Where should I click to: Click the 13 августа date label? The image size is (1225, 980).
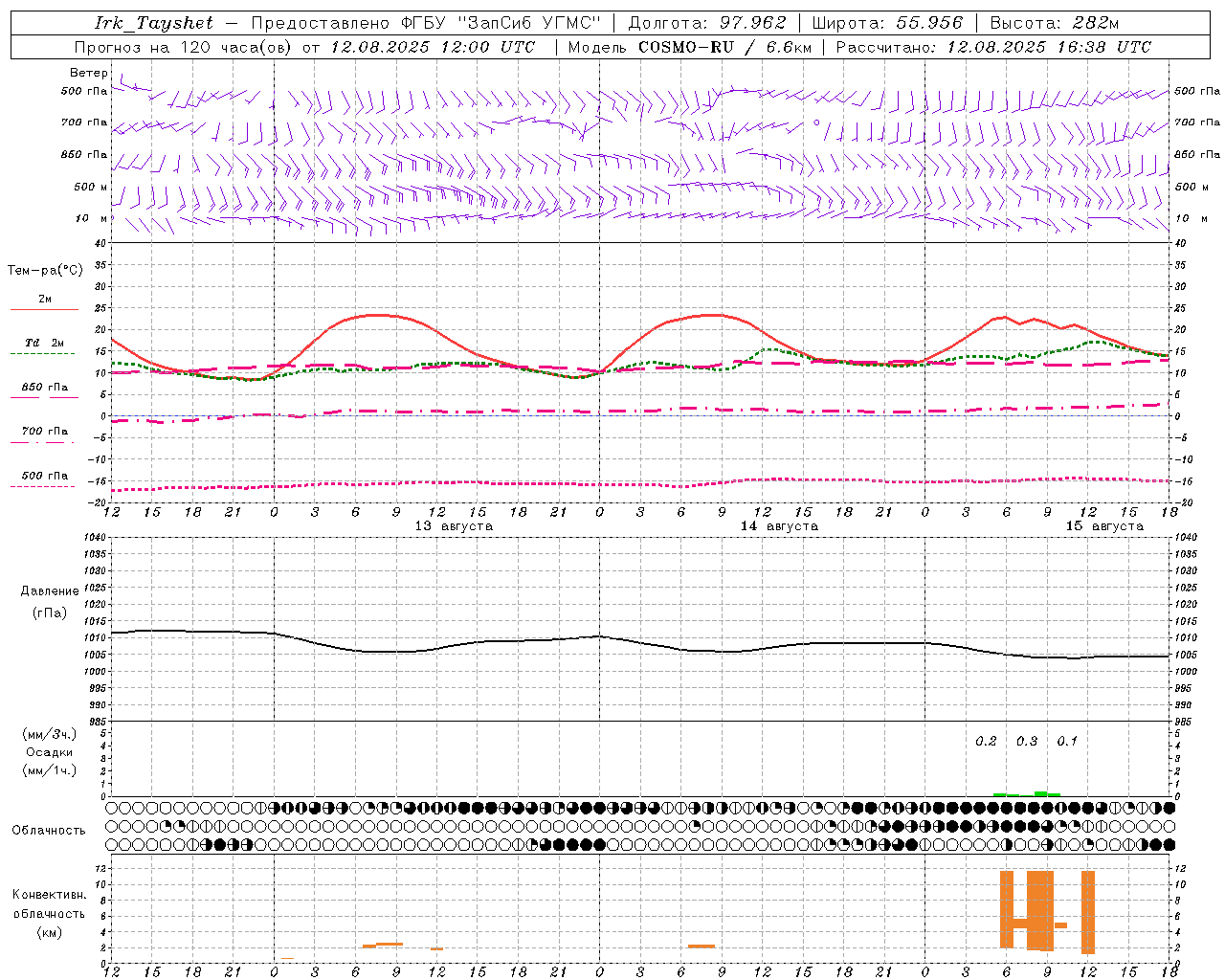pyautogui.click(x=454, y=526)
